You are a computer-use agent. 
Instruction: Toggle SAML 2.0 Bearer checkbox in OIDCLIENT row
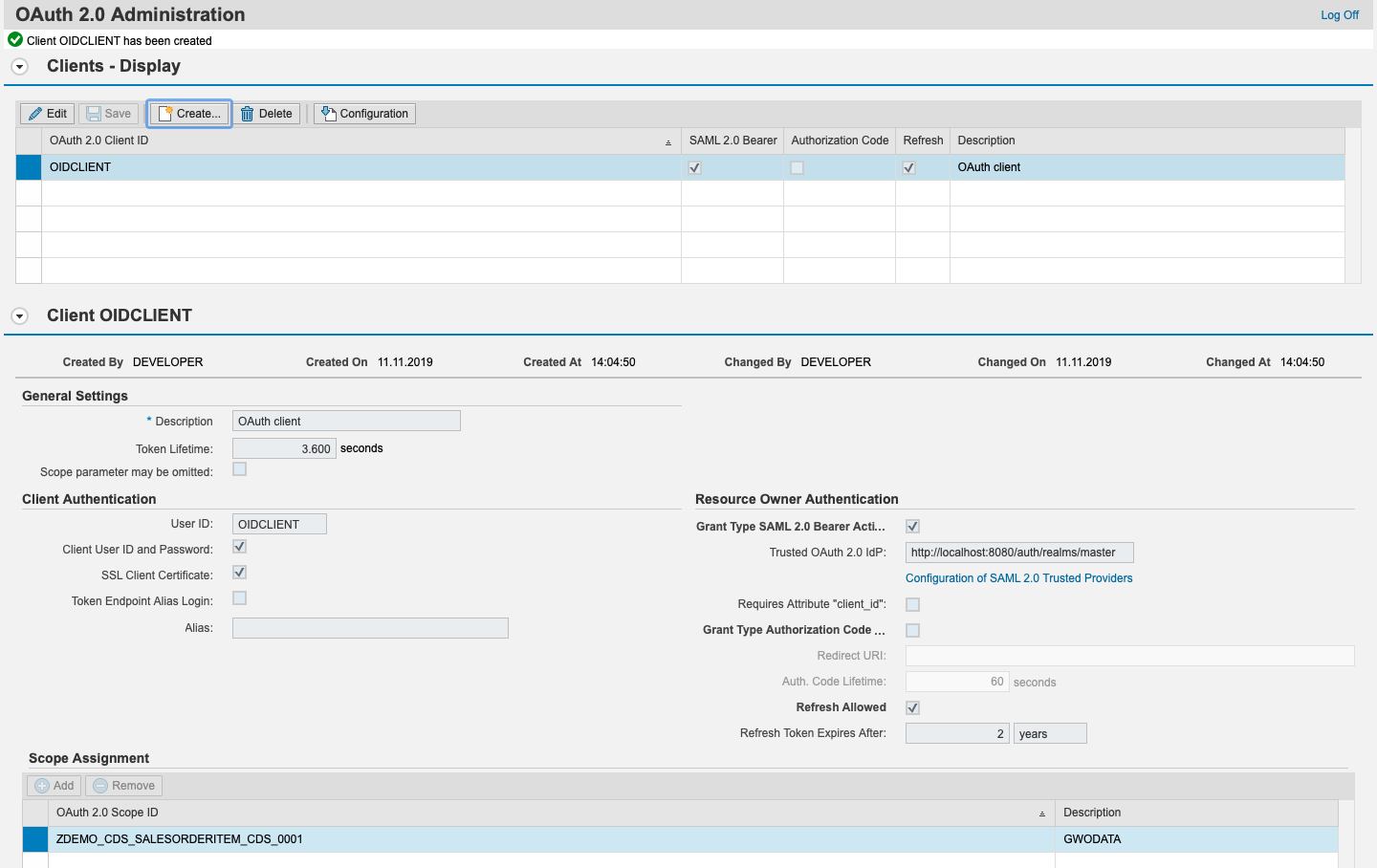point(695,168)
